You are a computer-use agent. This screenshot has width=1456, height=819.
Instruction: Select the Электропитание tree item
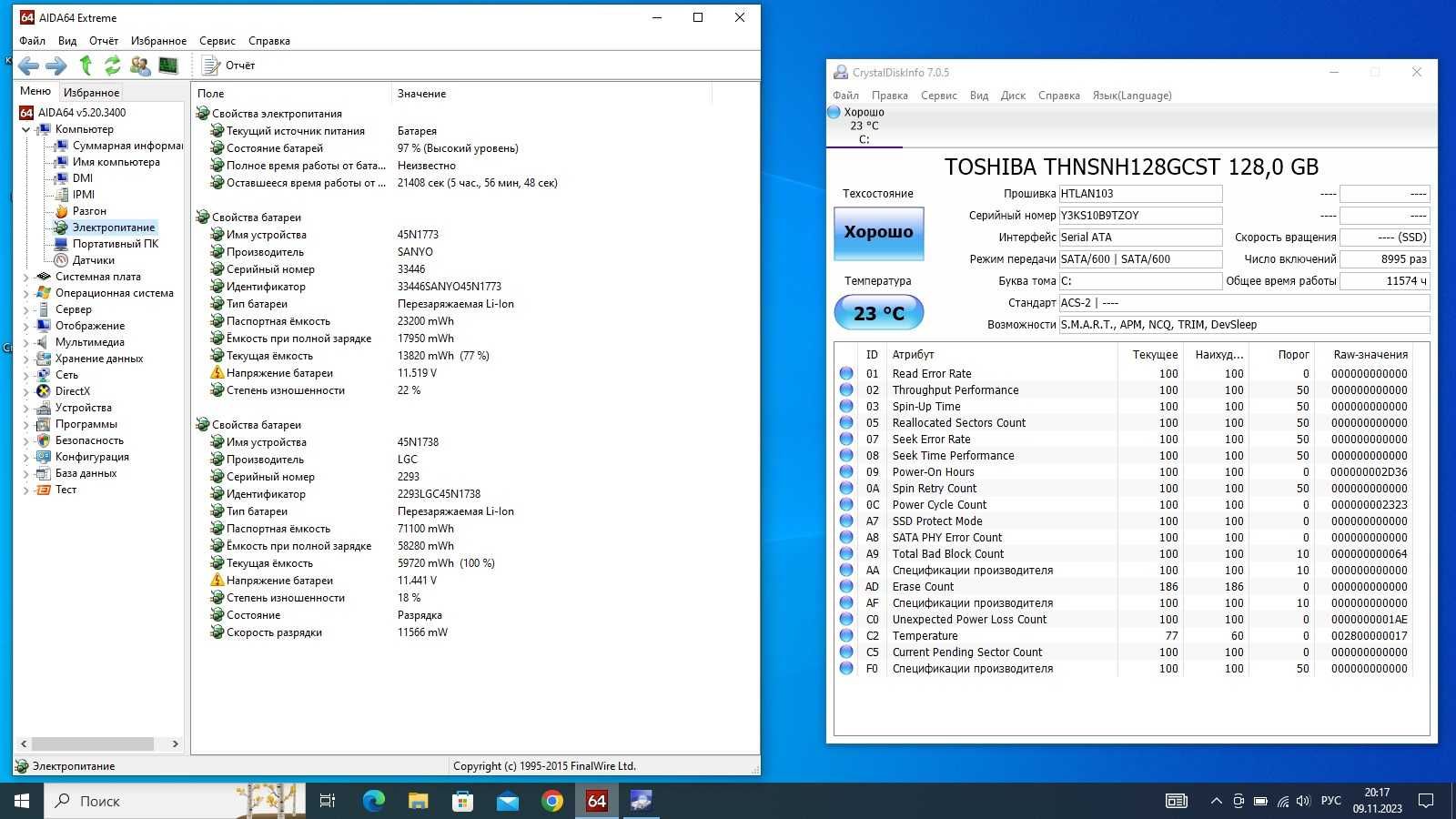point(114,227)
